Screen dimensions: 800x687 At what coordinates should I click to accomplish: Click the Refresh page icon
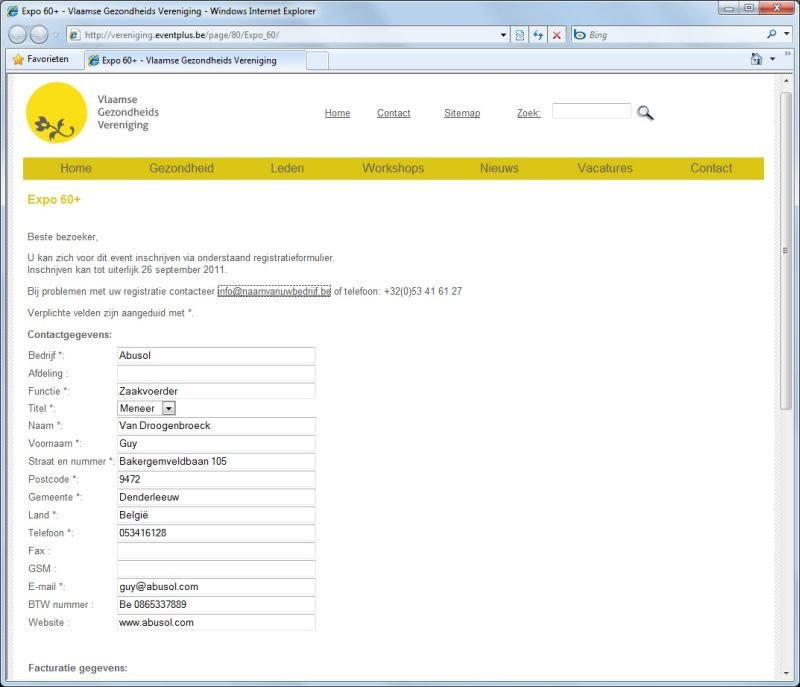(538, 35)
